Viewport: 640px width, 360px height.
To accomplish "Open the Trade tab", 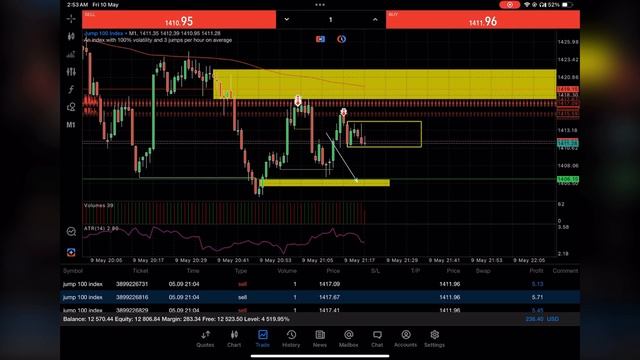I will (263, 339).
